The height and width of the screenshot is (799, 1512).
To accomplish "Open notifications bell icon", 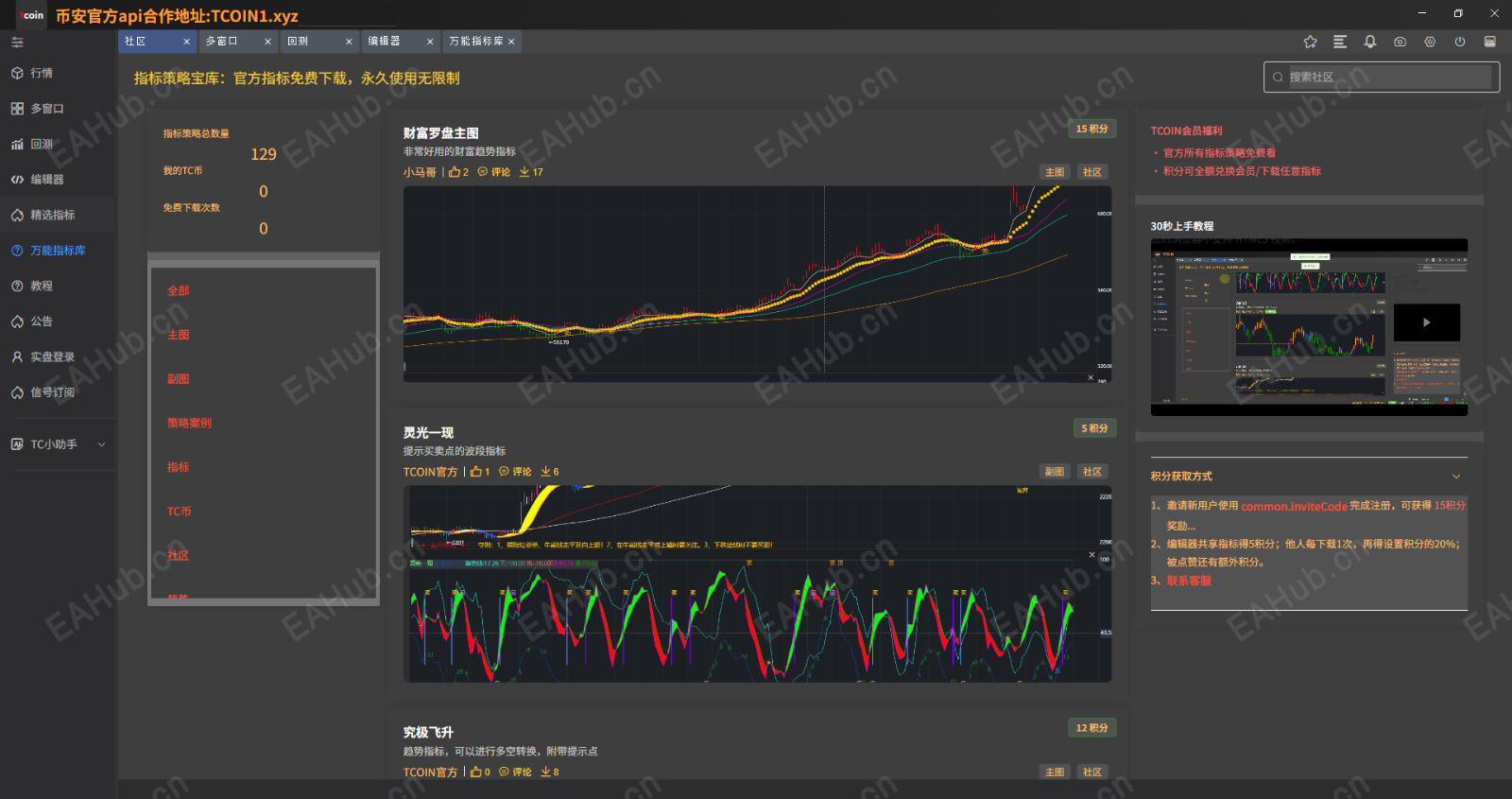I will tap(1370, 42).
